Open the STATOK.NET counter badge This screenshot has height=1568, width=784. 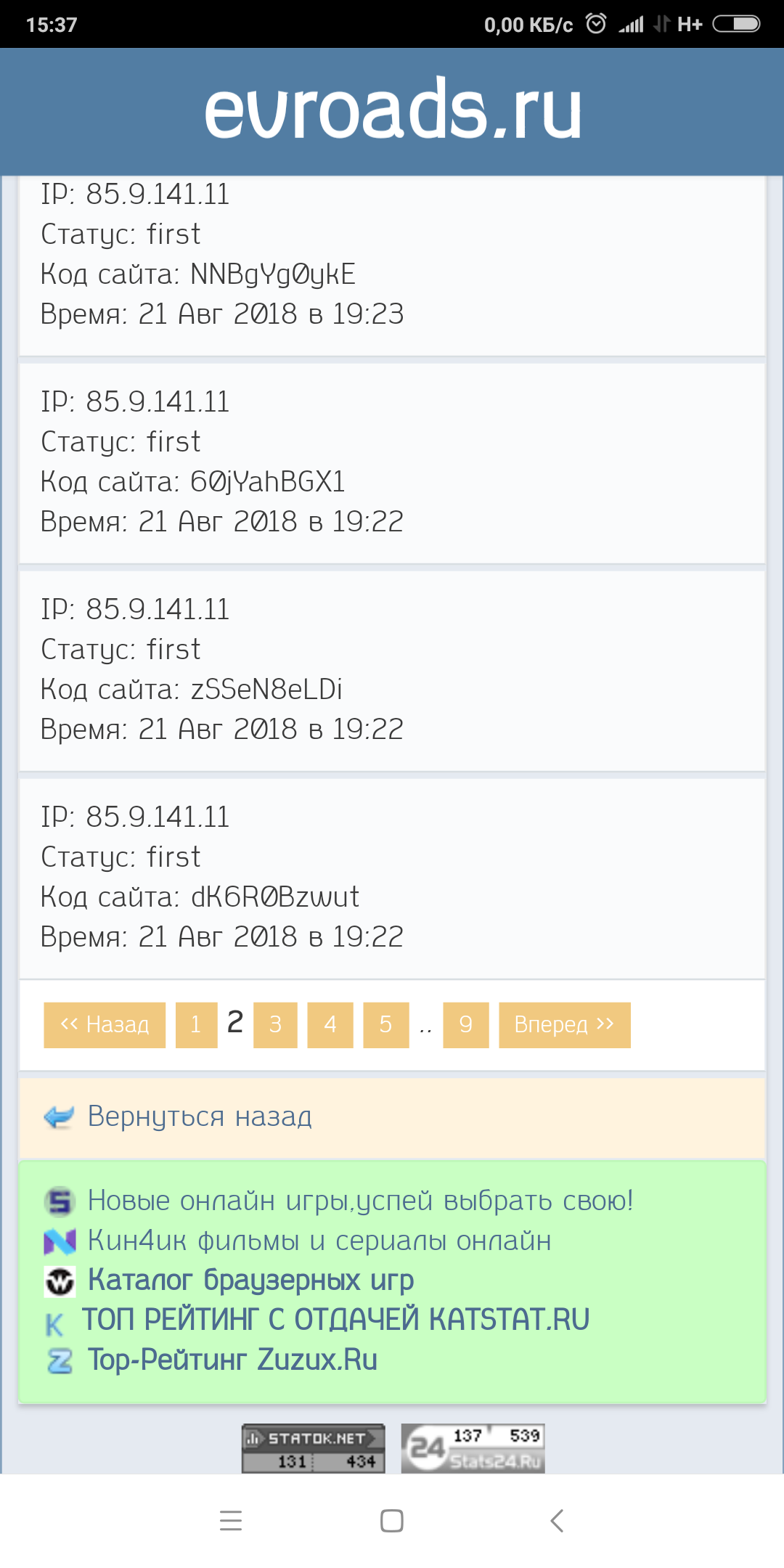tap(313, 1449)
